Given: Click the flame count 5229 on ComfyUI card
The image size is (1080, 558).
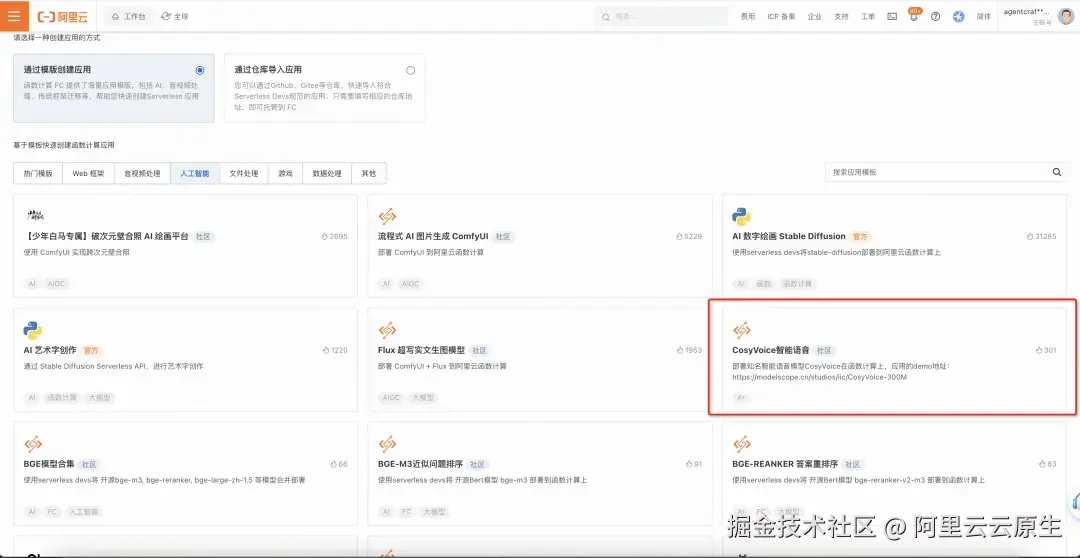Looking at the screenshot, I should 688,236.
